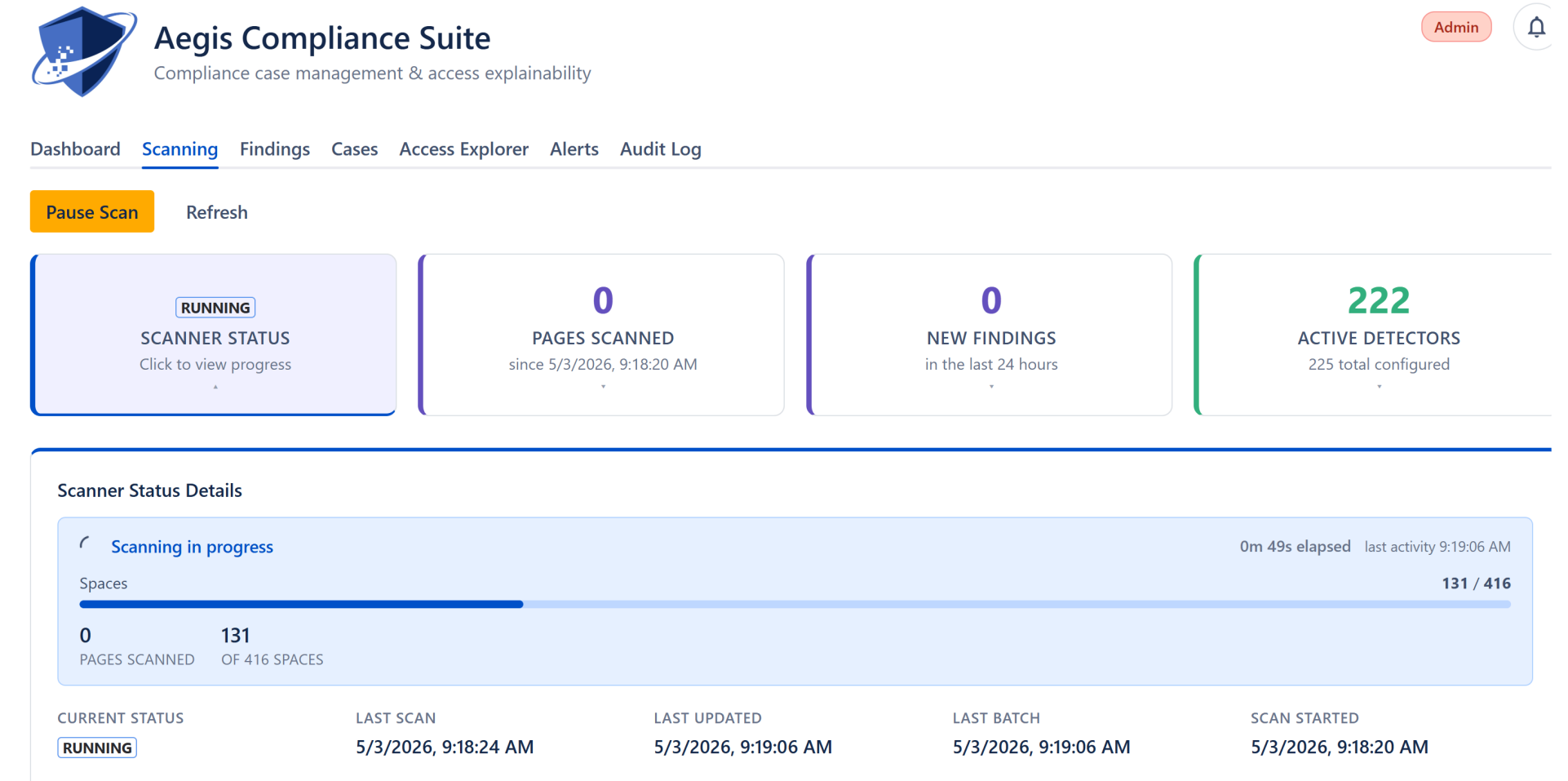Click the scanning progress spinner icon
Image resolution: width=1568 pixels, height=781 pixels.
(86, 544)
